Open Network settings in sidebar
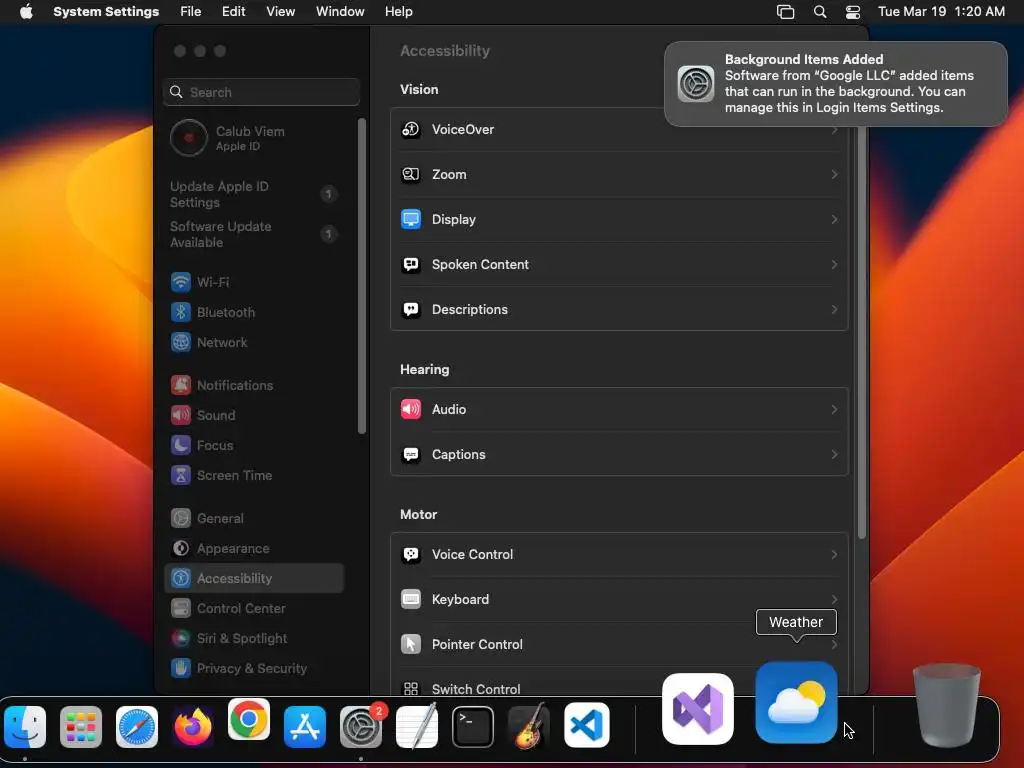1024x768 pixels. [253, 342]
